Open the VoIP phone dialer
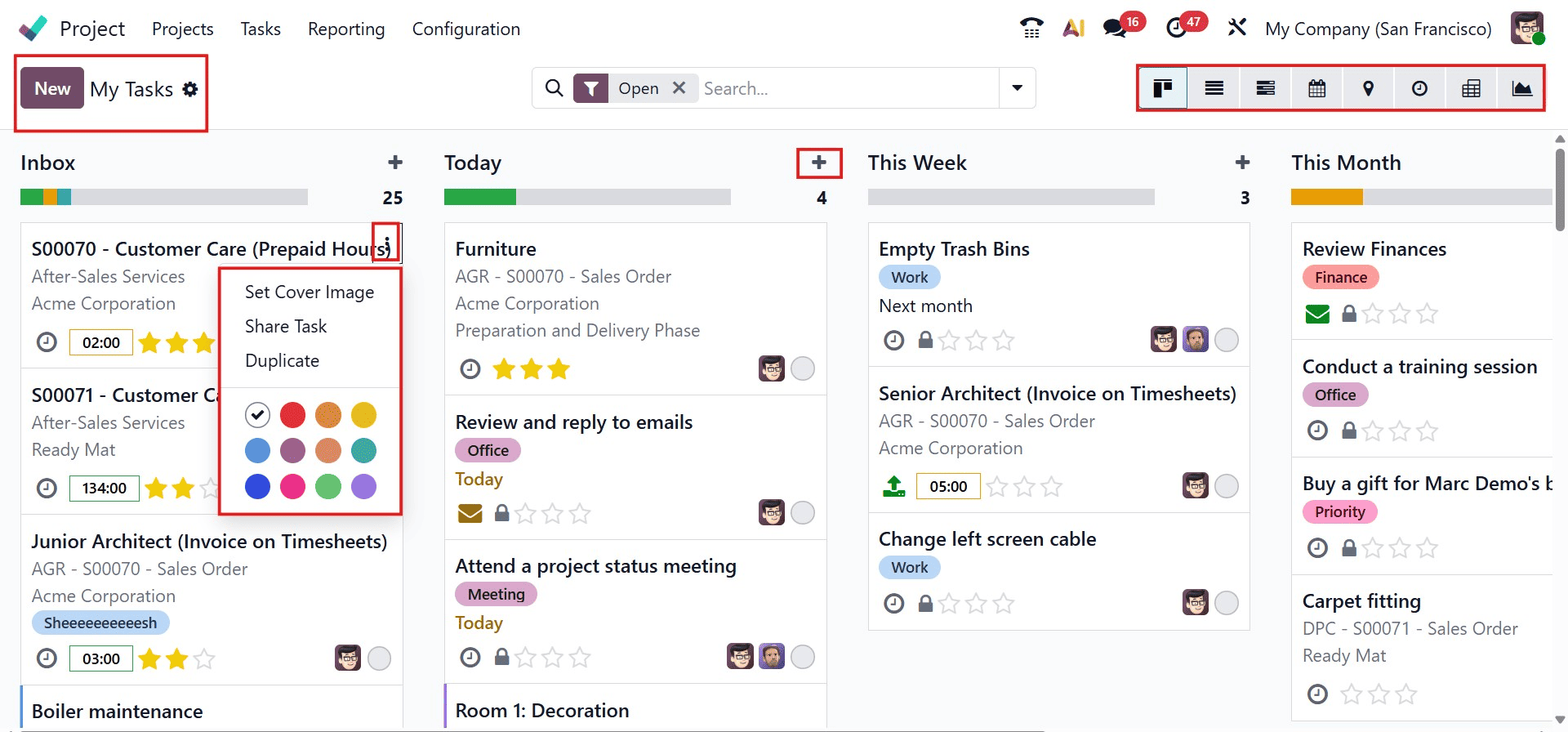Screen dimensions: 1568x732 click(x=1031, y=27)
